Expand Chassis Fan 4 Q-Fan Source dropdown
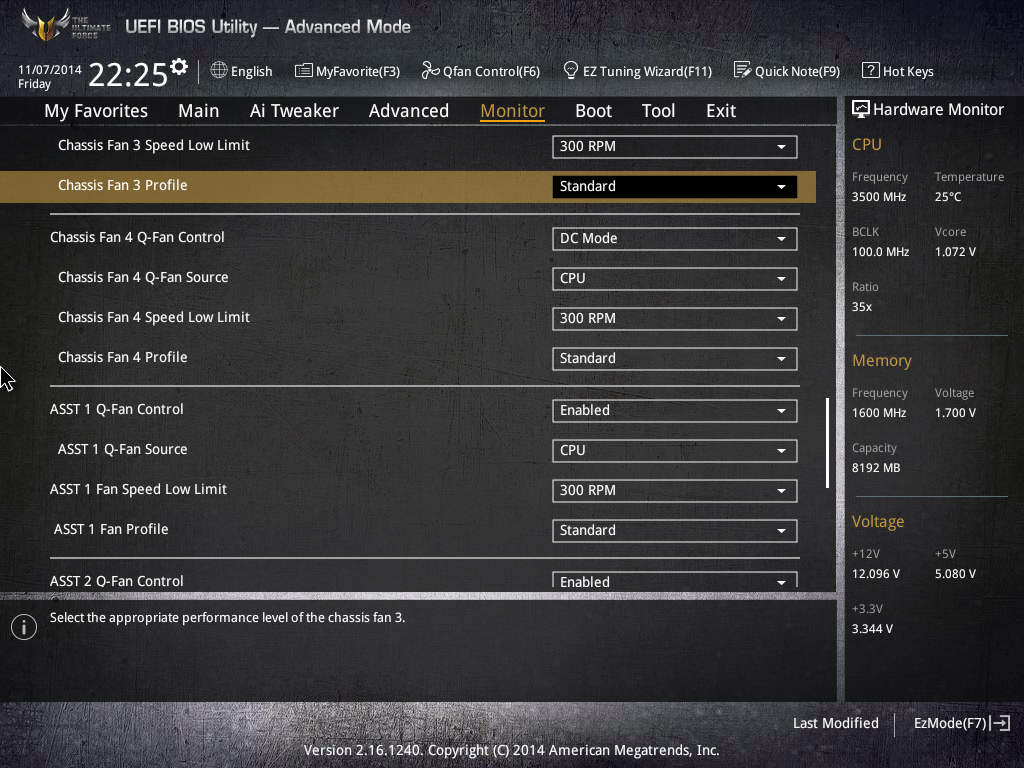This screenshot has height=768, width=1024. [675, 278]
